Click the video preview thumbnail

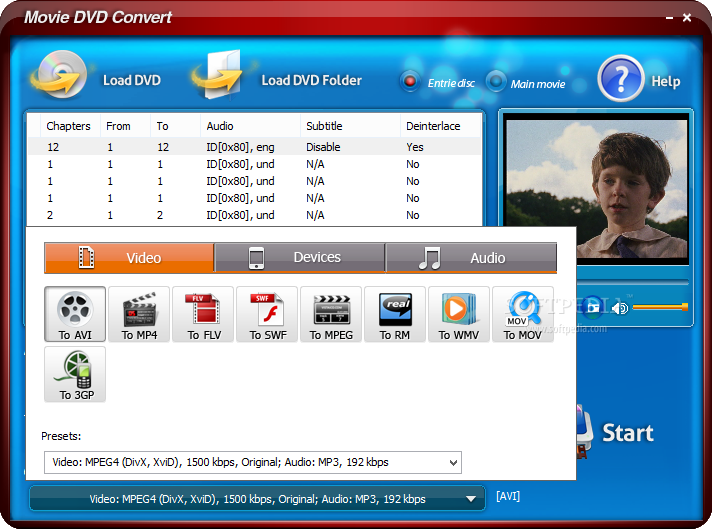[597, 189]
